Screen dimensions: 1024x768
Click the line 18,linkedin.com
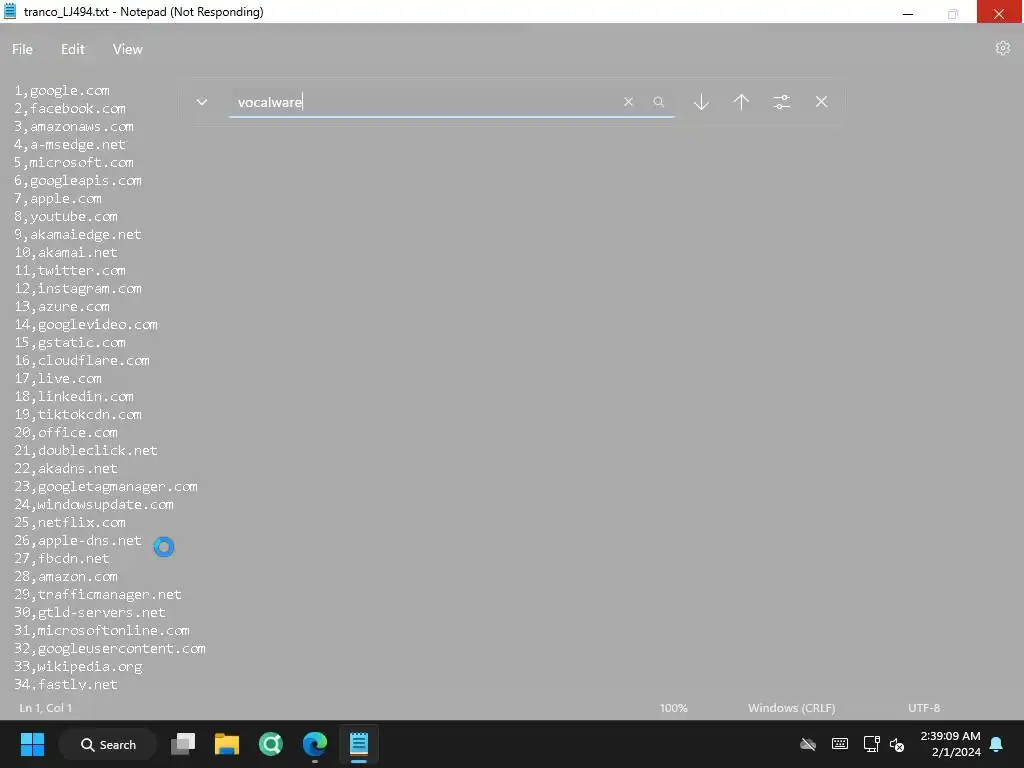point(74,396)
